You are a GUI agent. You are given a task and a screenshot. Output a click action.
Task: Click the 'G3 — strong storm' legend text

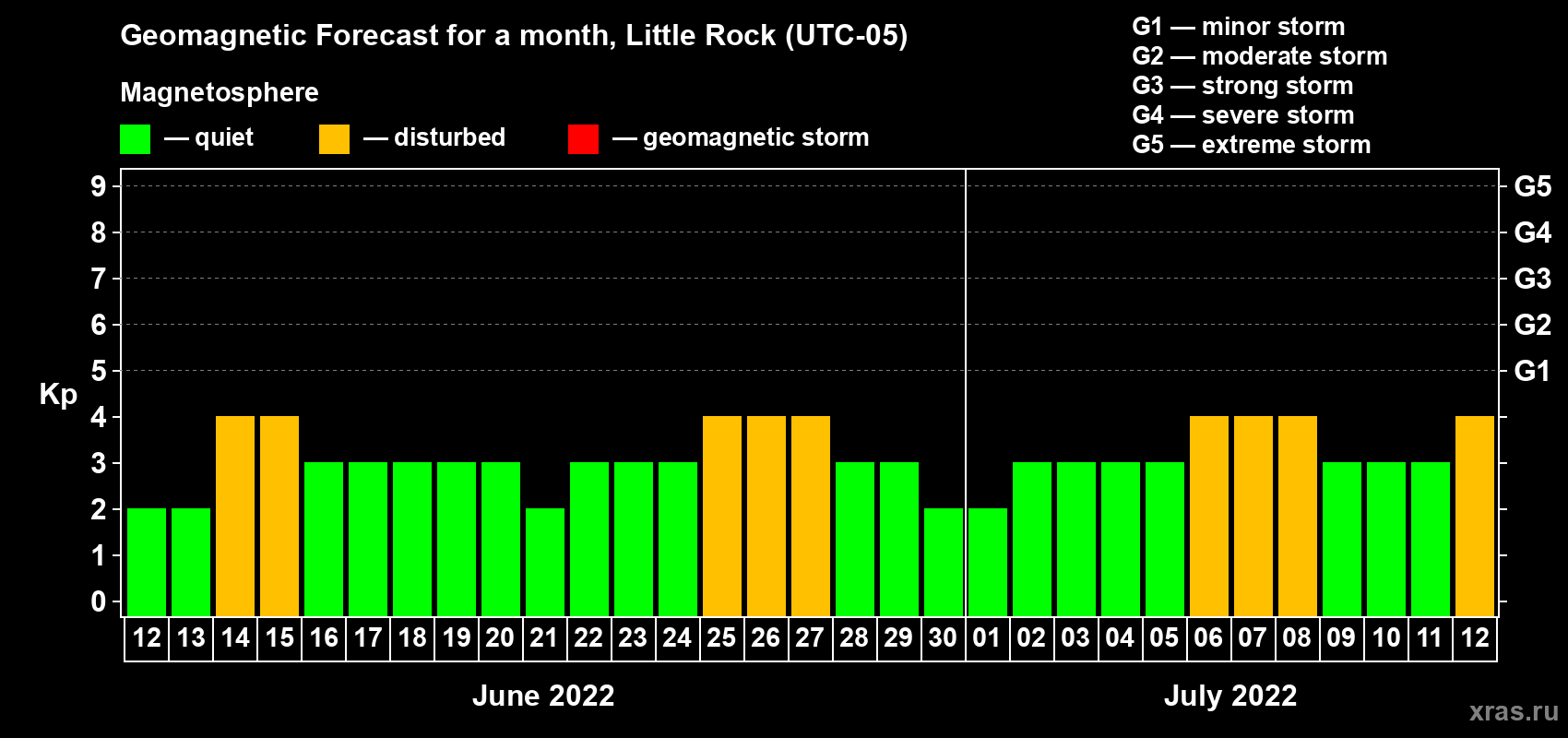click(x=1243, y=86)
